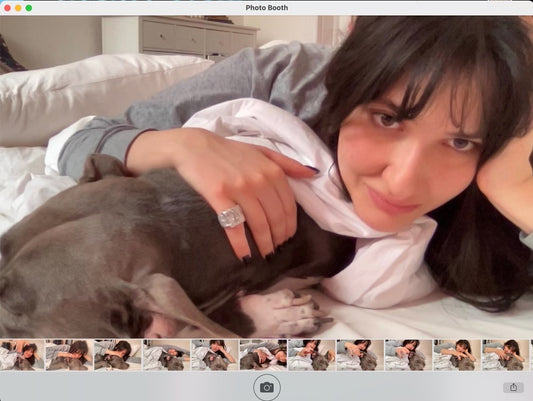Select the fourth thumbnail in the photo strip
Viewport: 533px width, 401px height.
click(x=166, y=355)
